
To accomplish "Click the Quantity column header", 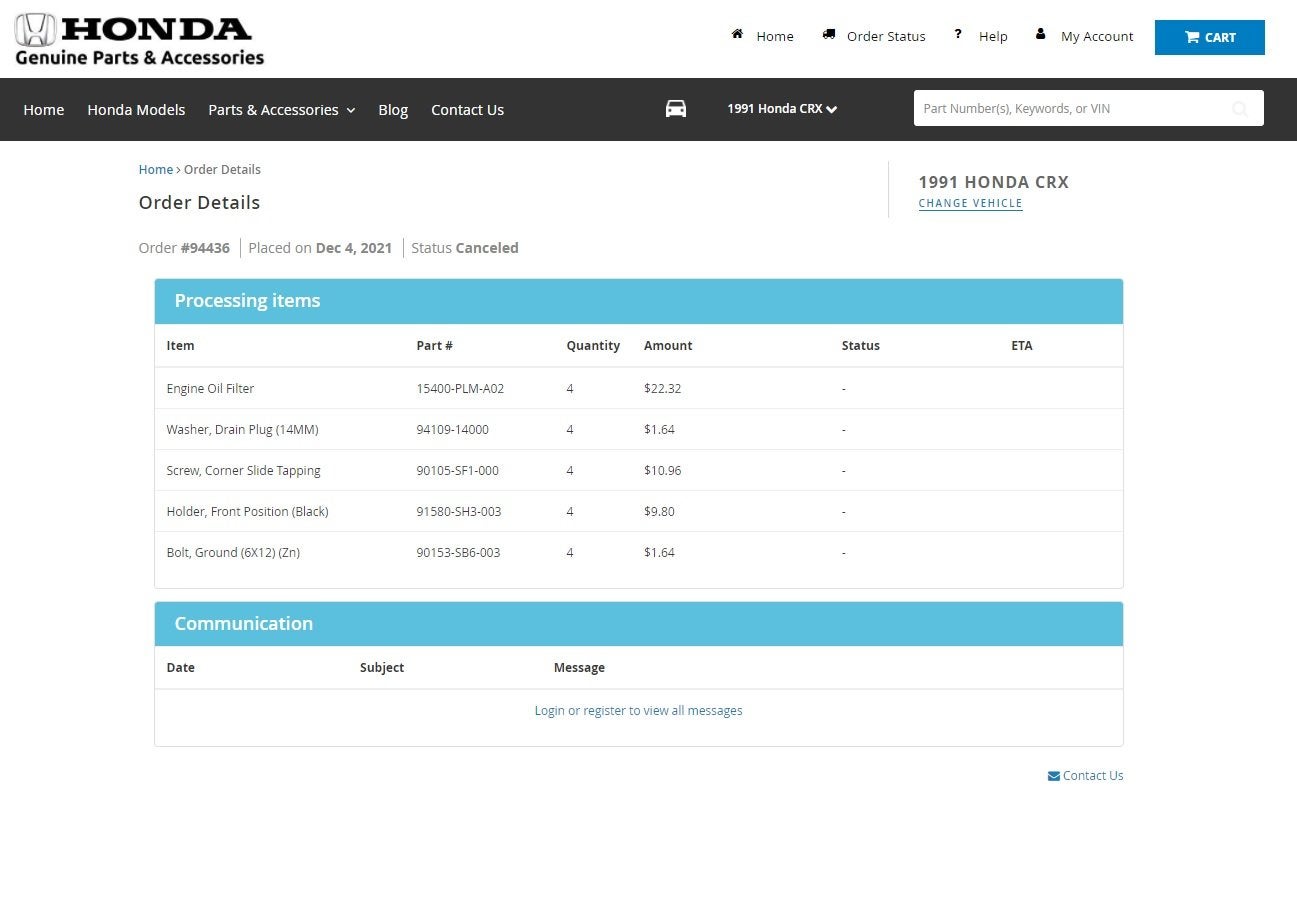I will point(593,346).
